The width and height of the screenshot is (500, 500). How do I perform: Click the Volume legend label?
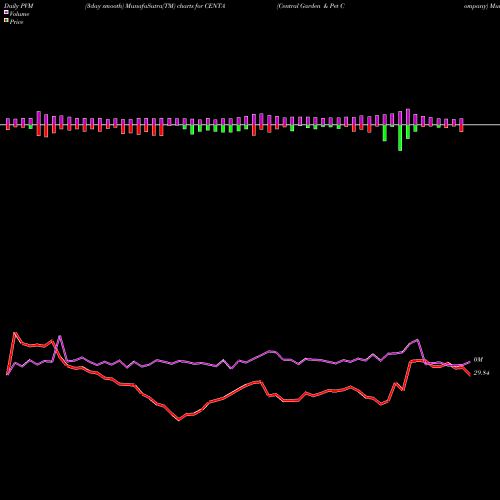click(19, 14)
